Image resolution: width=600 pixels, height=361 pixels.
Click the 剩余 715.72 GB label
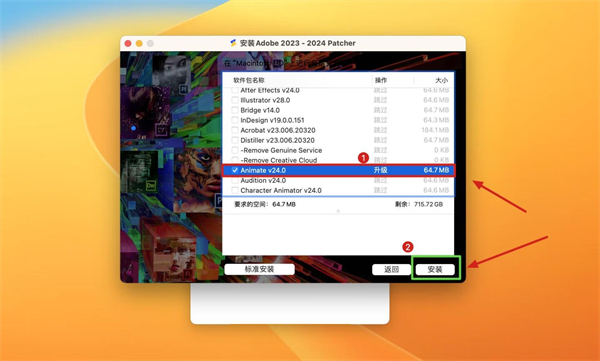tap(419, 204)
